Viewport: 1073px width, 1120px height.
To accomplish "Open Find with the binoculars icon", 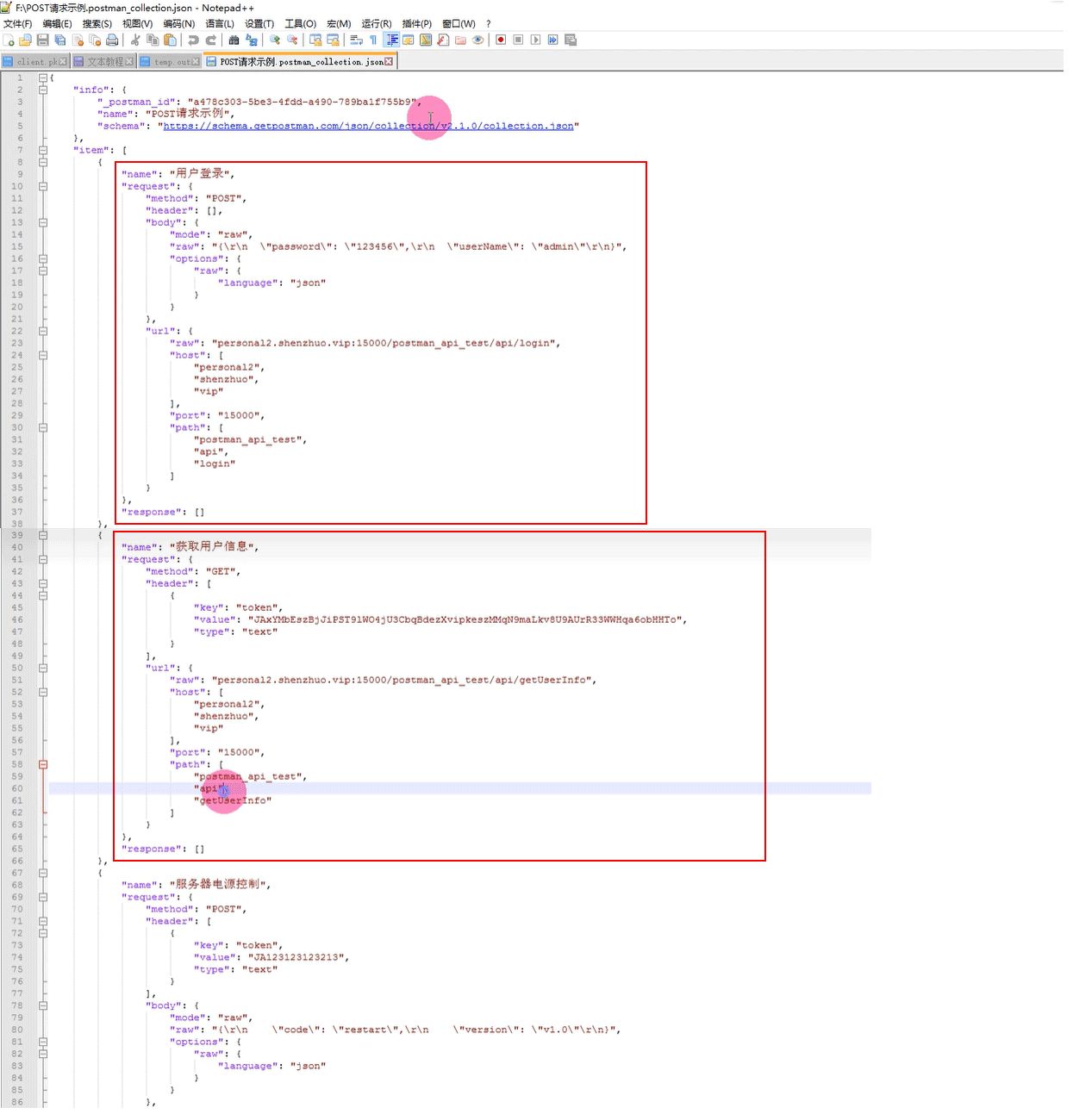I will click(234, 40).
